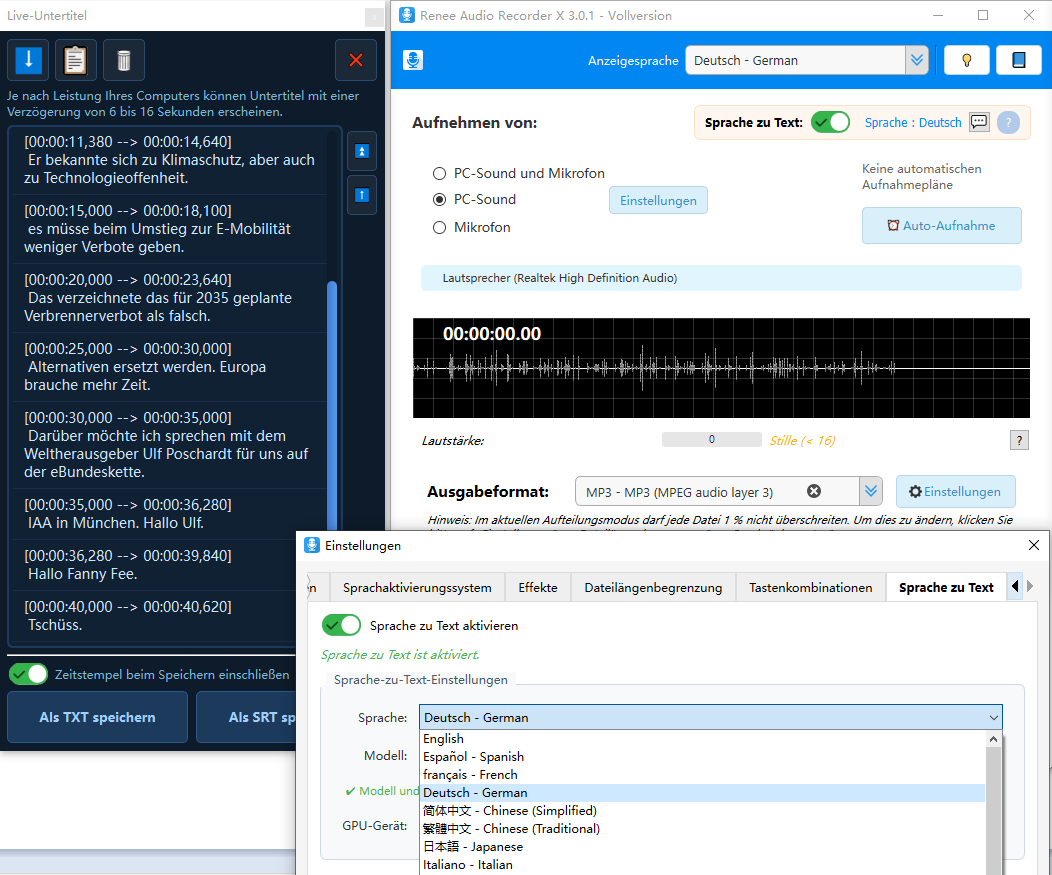Close the Einstellungen dialog
Screen dimensions: 1052x875
[x=1034, y=545]
